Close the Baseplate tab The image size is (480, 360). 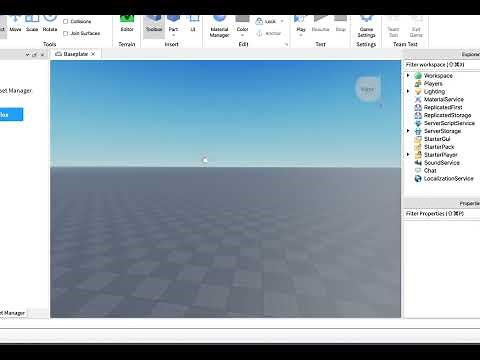93,54
